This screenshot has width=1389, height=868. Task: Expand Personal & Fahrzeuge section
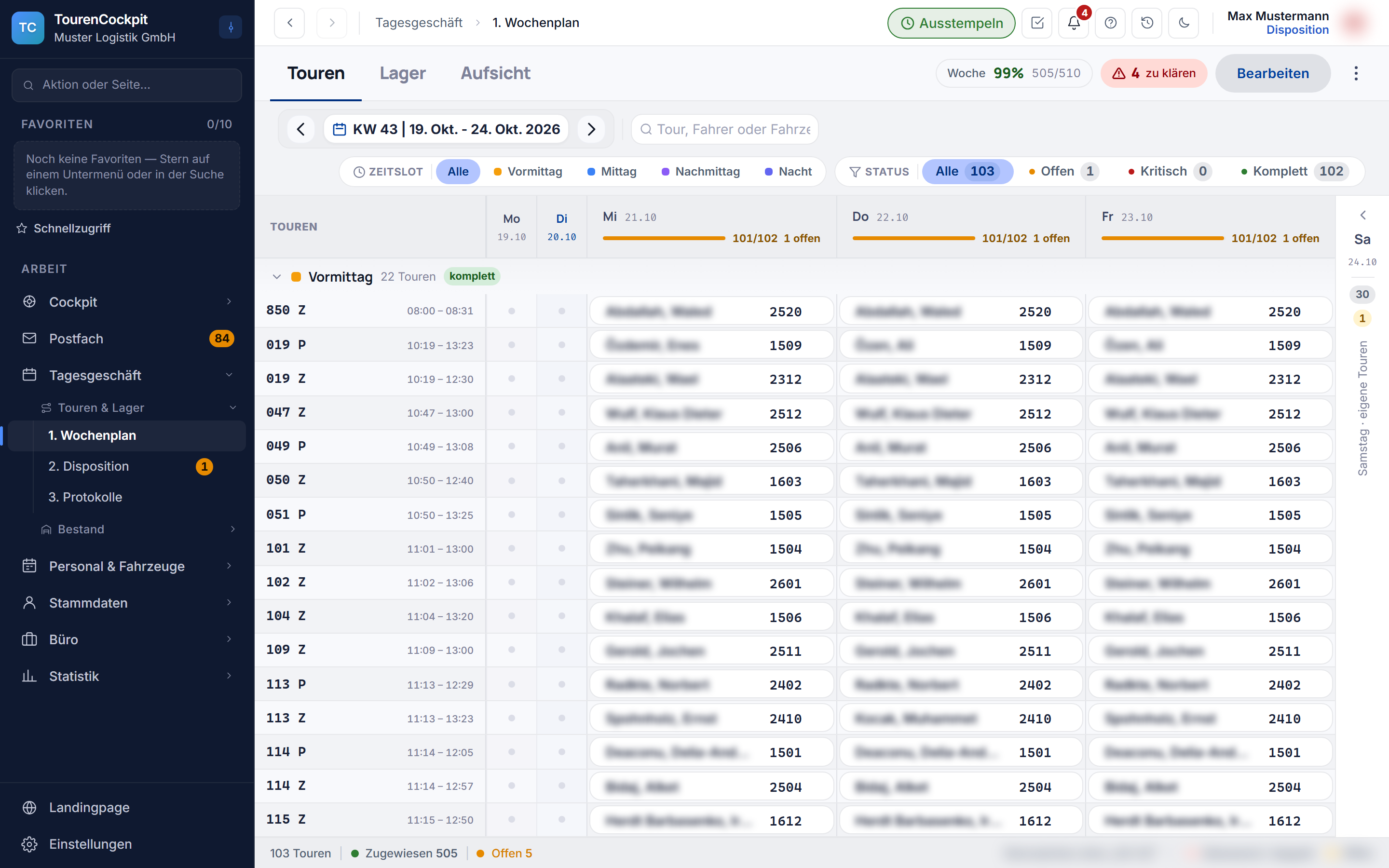pos(127,566)
